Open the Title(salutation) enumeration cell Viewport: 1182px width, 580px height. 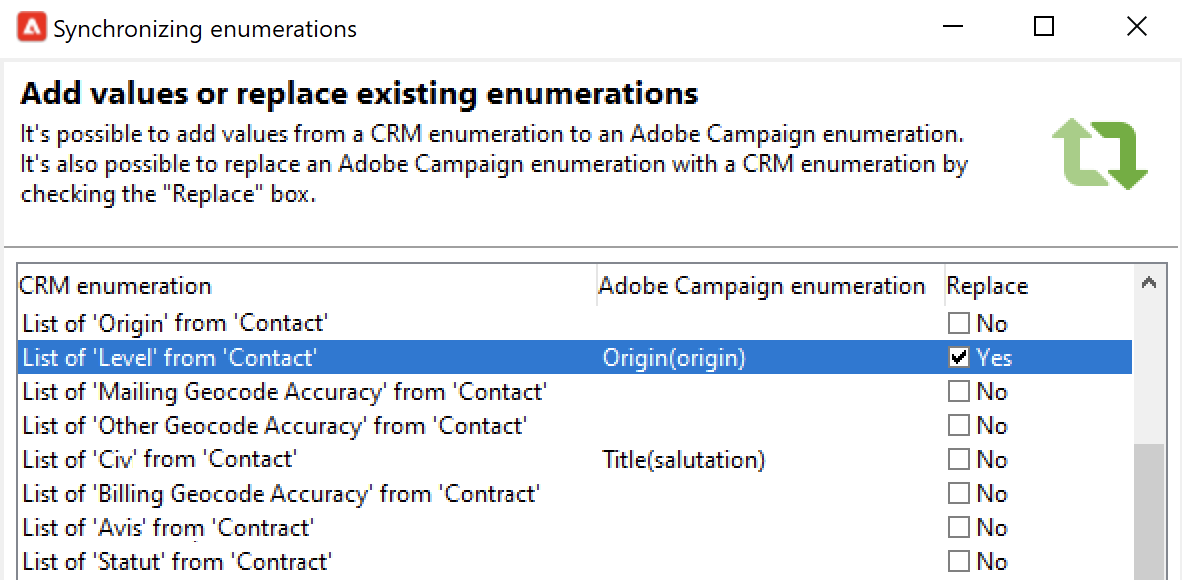(x=684, y=460)
